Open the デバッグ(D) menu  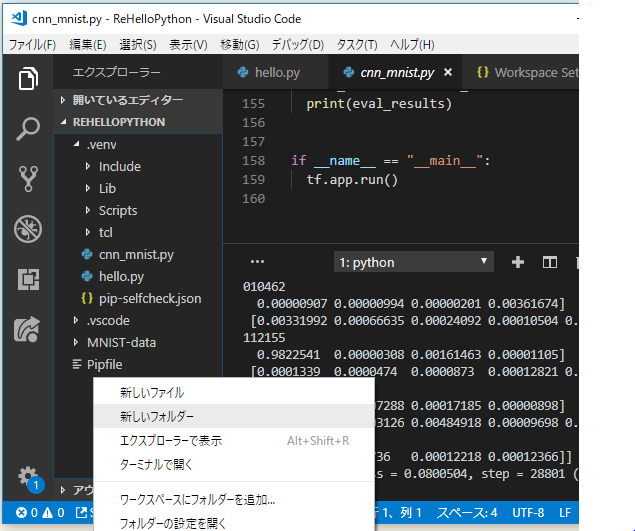coord(298,45)
